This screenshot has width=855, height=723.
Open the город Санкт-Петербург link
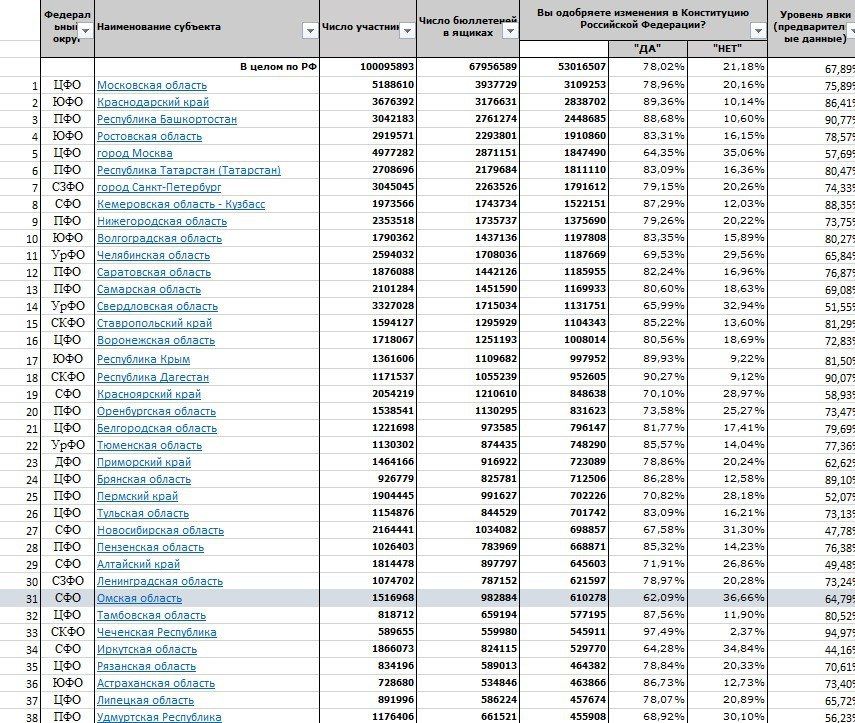(159, 187)
